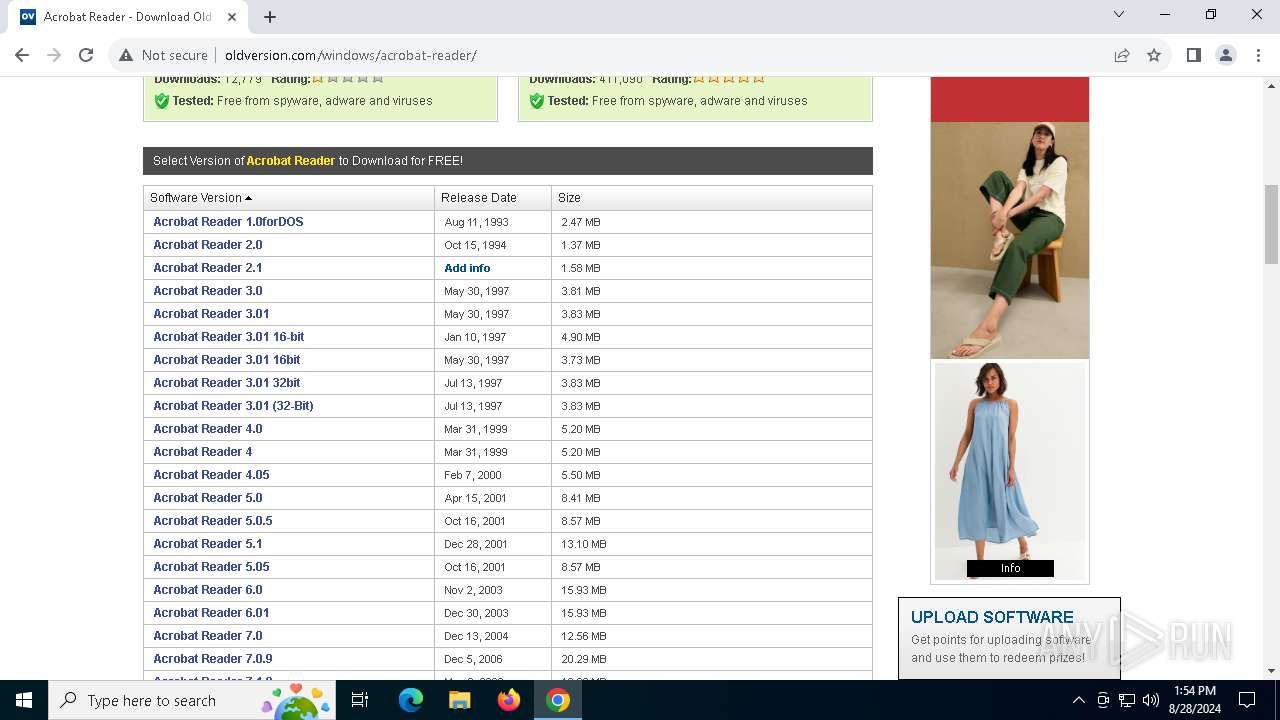
Task: Click the page vertical scrollbar thumb
Action: click(x=1272, y=224)
